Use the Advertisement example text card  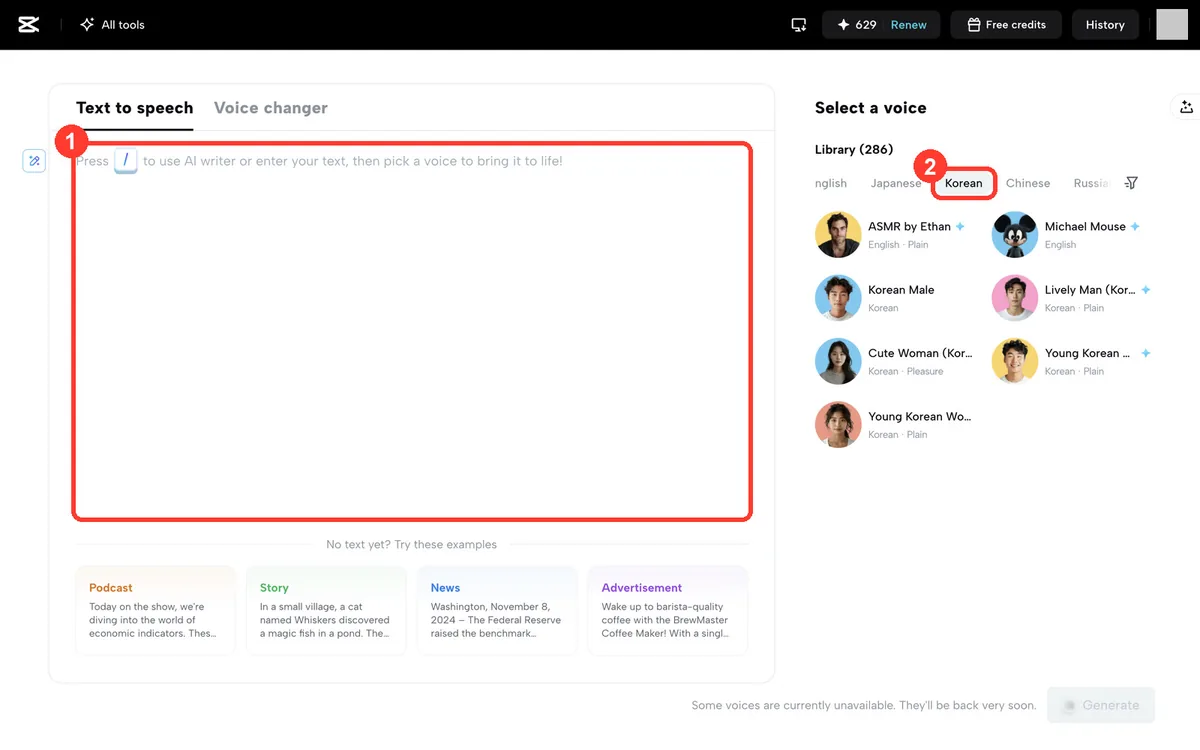668,610
